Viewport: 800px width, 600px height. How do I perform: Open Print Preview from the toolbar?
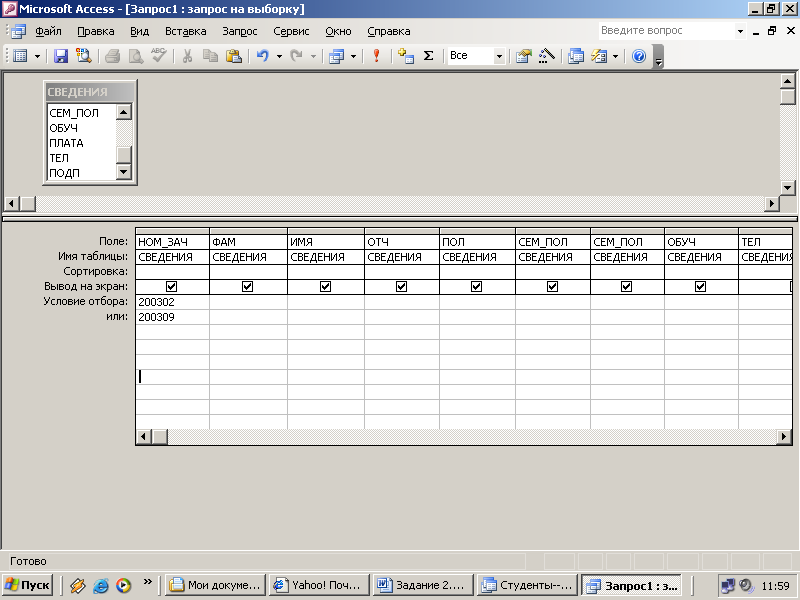pos(135,56)
